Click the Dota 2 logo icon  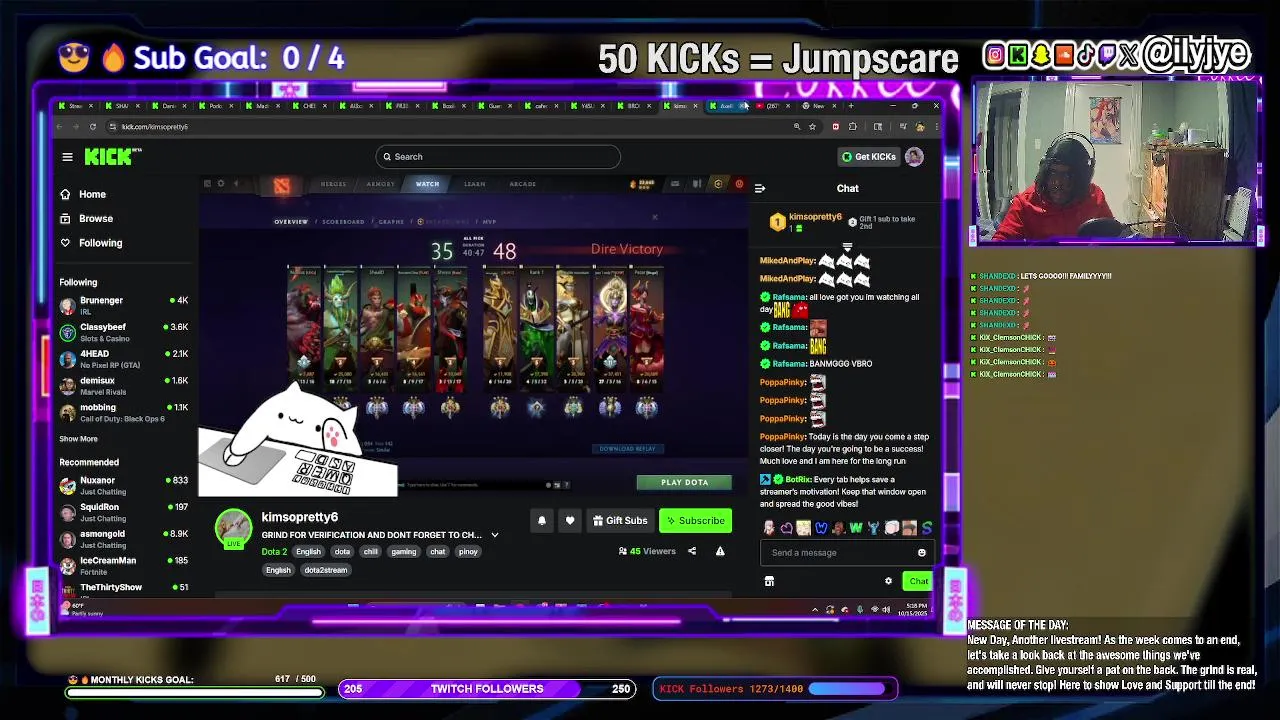pyautogui.click(x=282, y=185)
